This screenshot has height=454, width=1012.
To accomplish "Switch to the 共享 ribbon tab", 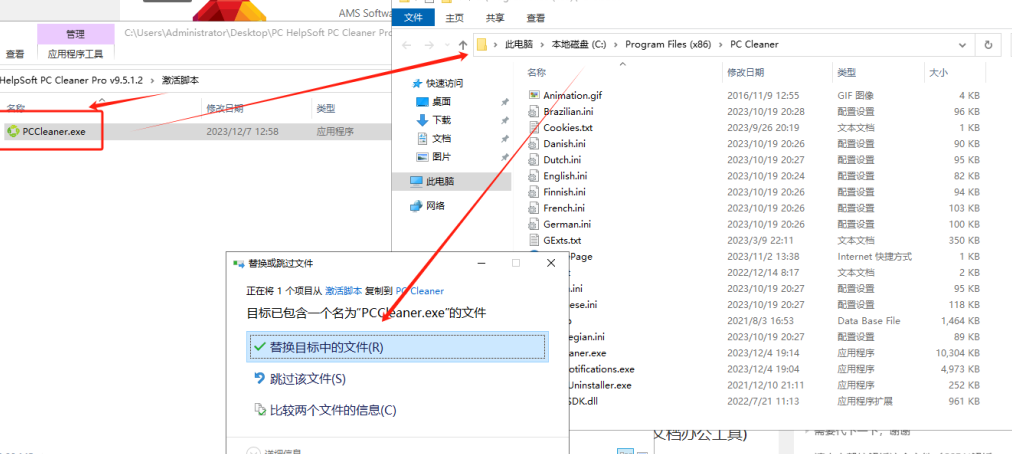I will click(495, 18).
